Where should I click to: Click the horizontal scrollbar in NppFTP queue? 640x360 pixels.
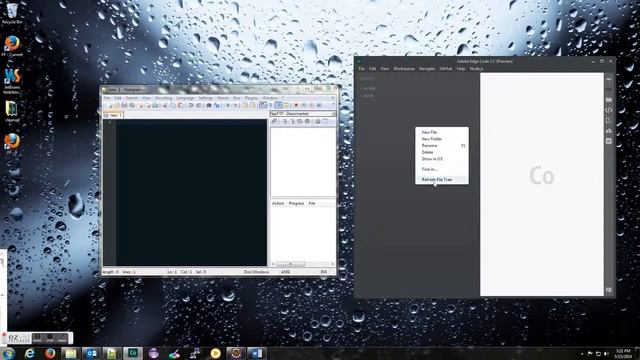click(303, 264)
